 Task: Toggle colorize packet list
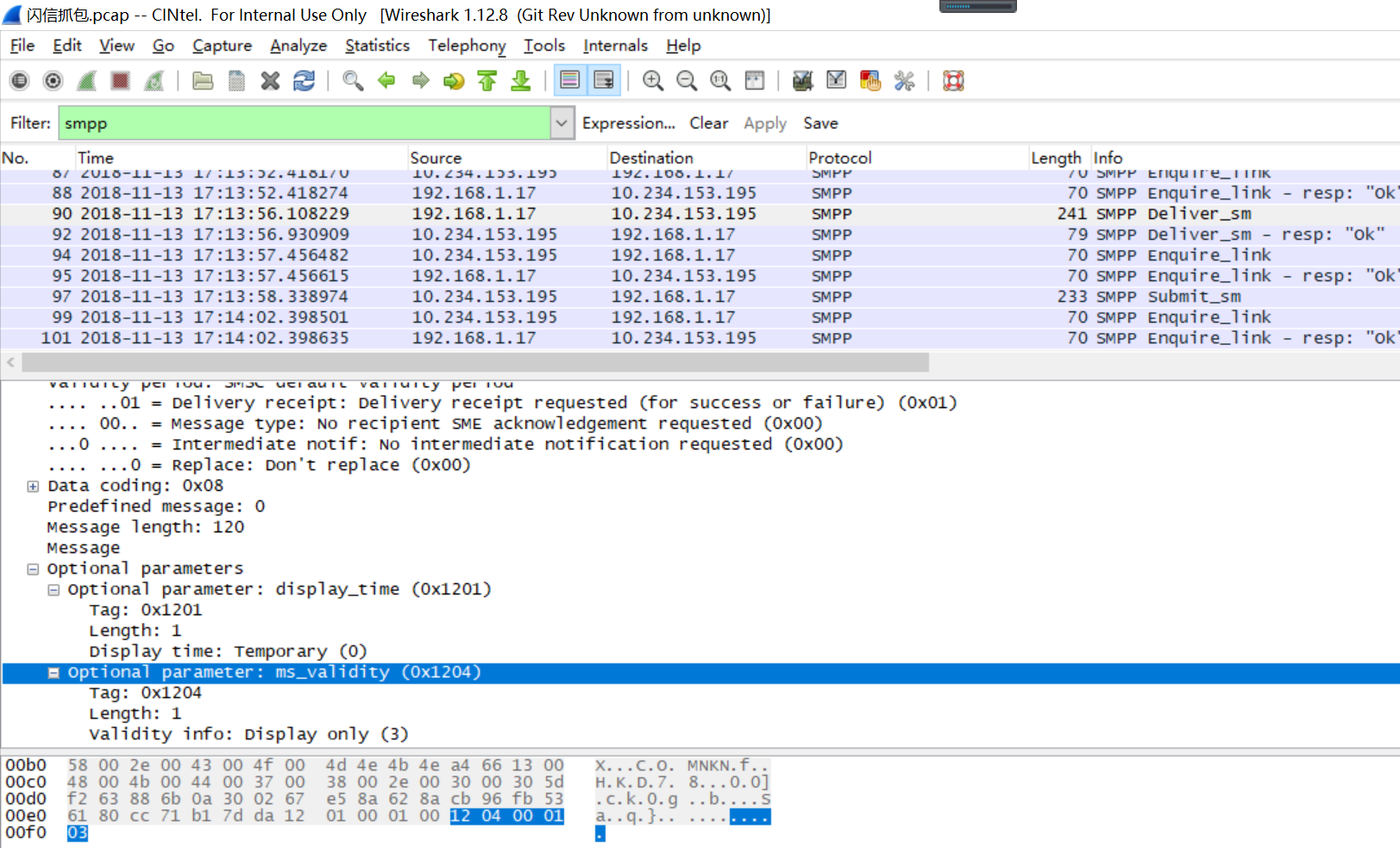[570, 81]
